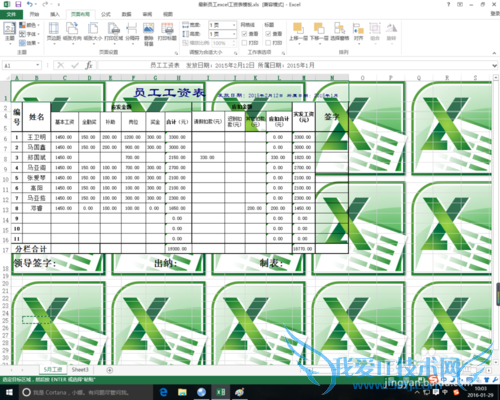Image resolution: width=500 pixels, height=400 pixels.
Task: Click the Align (对齐) icon
Action: 358,33
